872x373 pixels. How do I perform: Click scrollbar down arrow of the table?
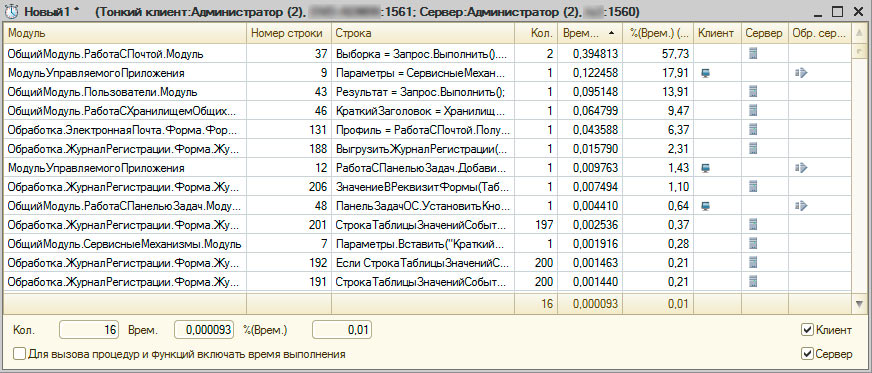tap(859, 304)
